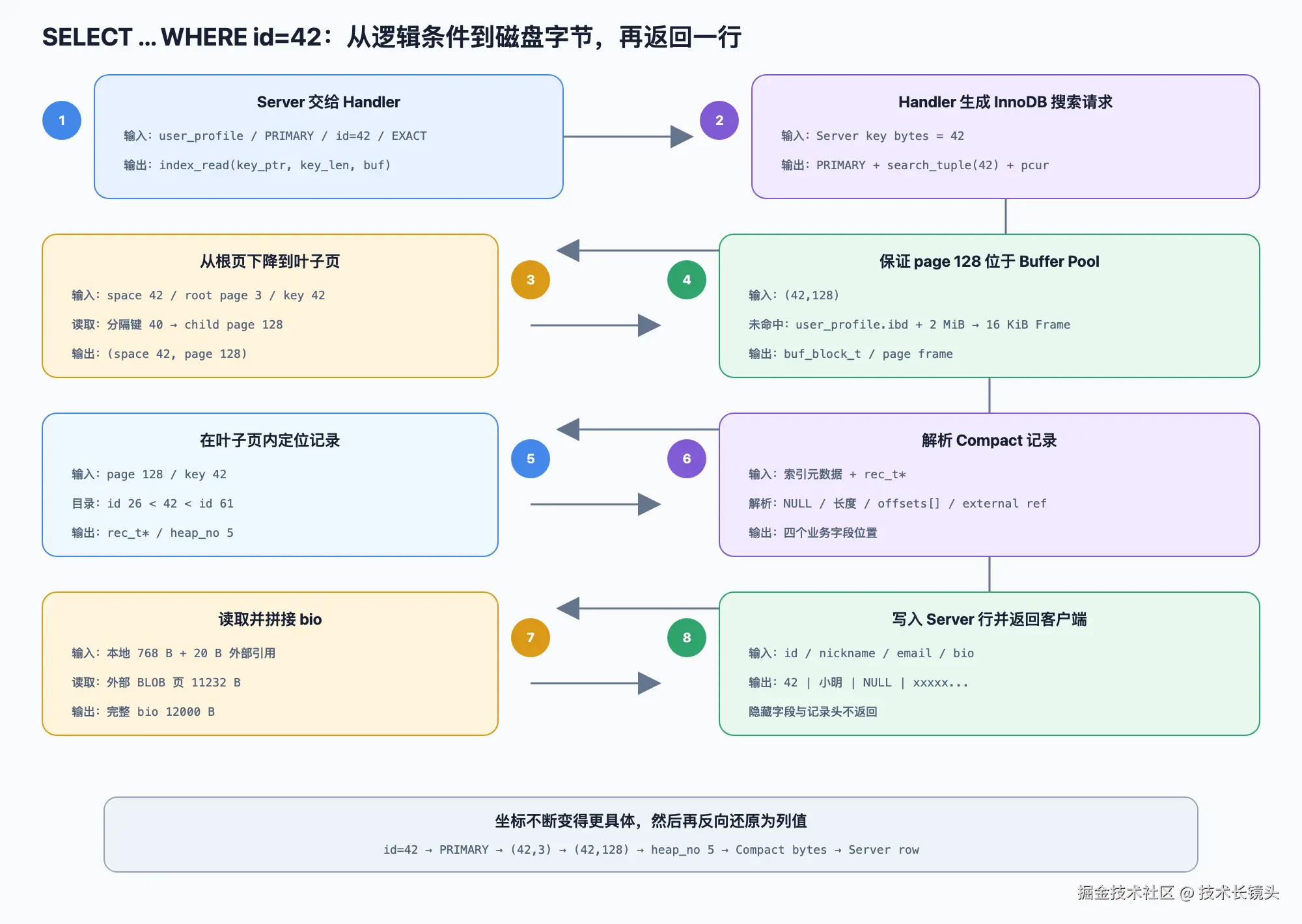Click the green step 8 circle
This screenshot has width=1302, height=924.
click(x=687, y=638)
